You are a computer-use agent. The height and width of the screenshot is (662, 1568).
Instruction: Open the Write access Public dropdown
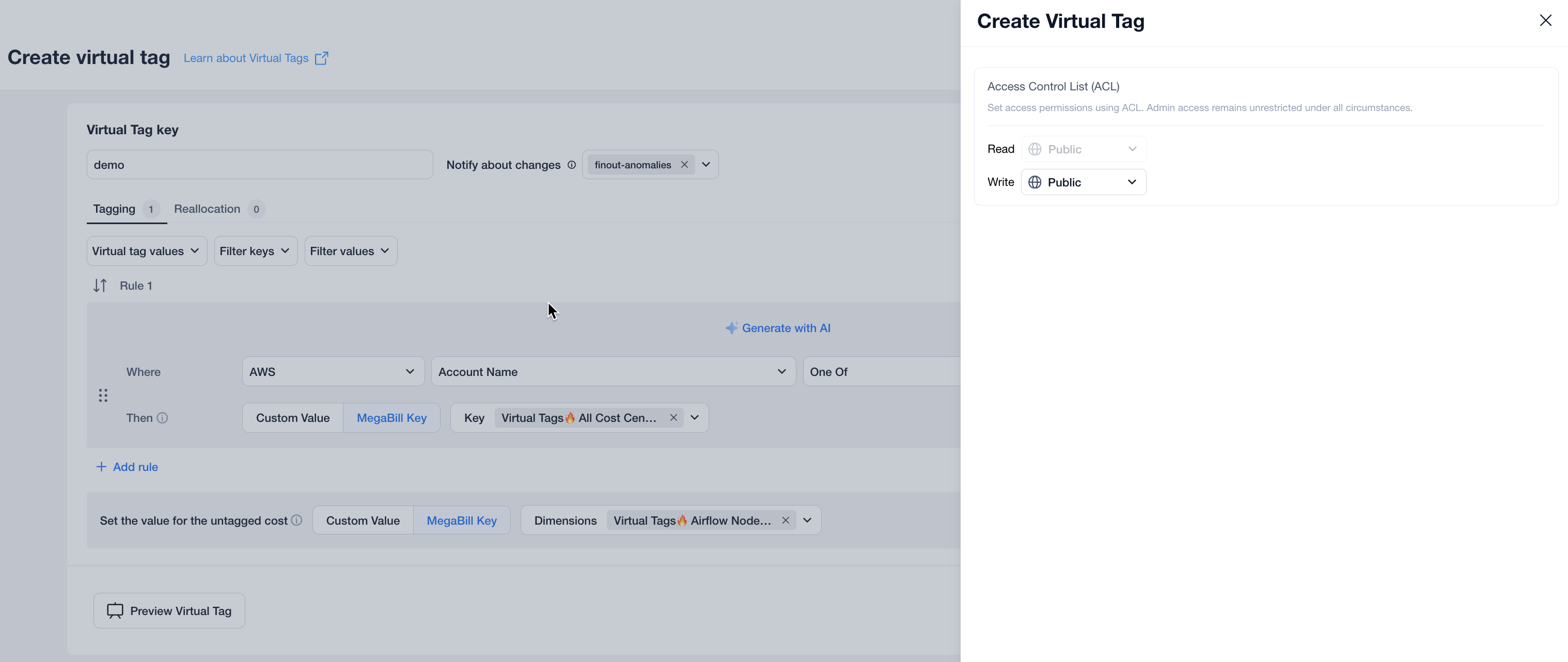(x=1083, y=182)
